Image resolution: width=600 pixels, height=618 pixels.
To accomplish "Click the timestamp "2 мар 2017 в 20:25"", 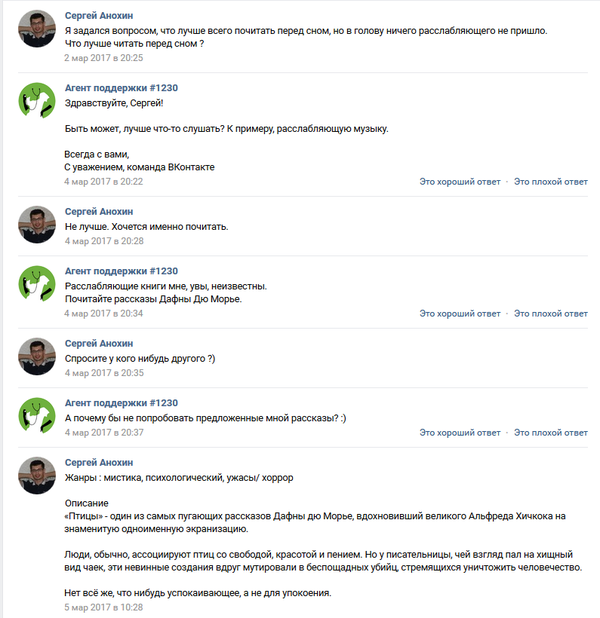I will 103,59.
